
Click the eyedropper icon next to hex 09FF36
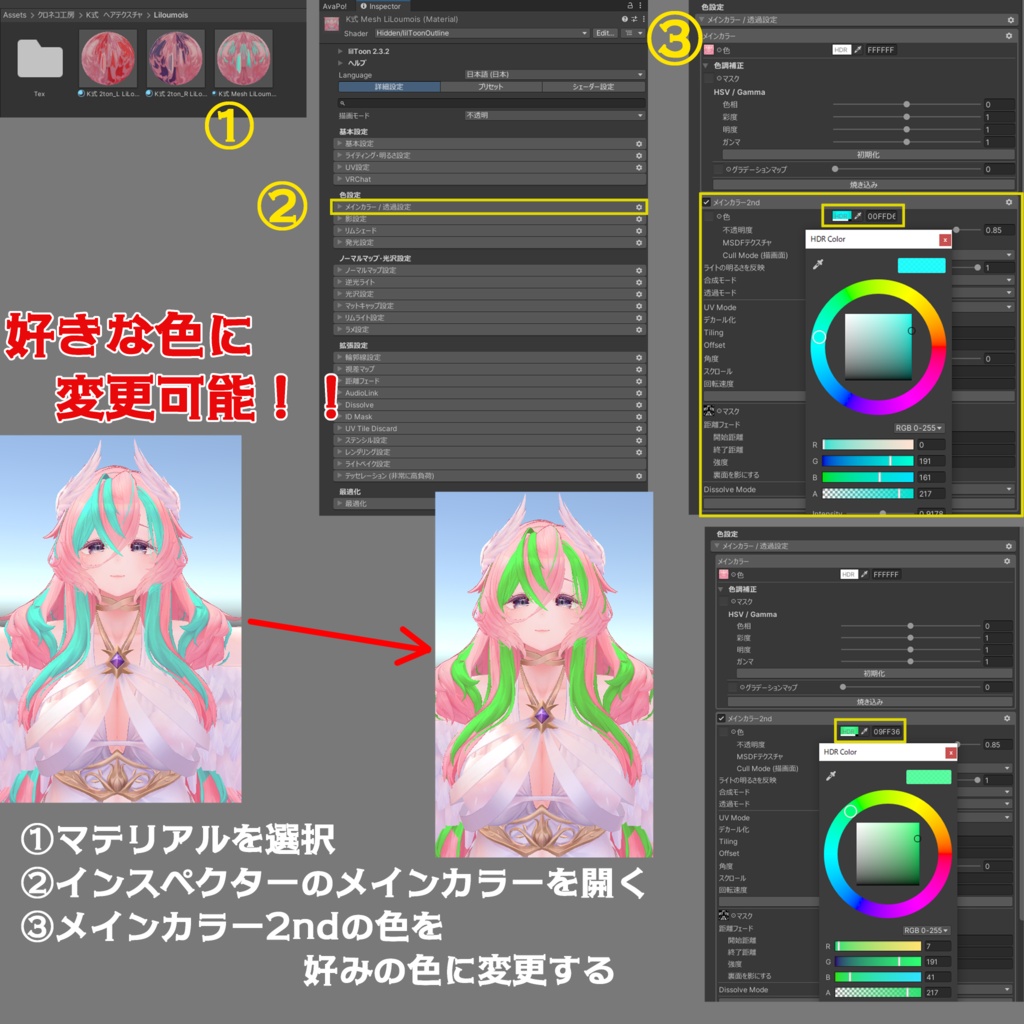(x=865, y=731)
